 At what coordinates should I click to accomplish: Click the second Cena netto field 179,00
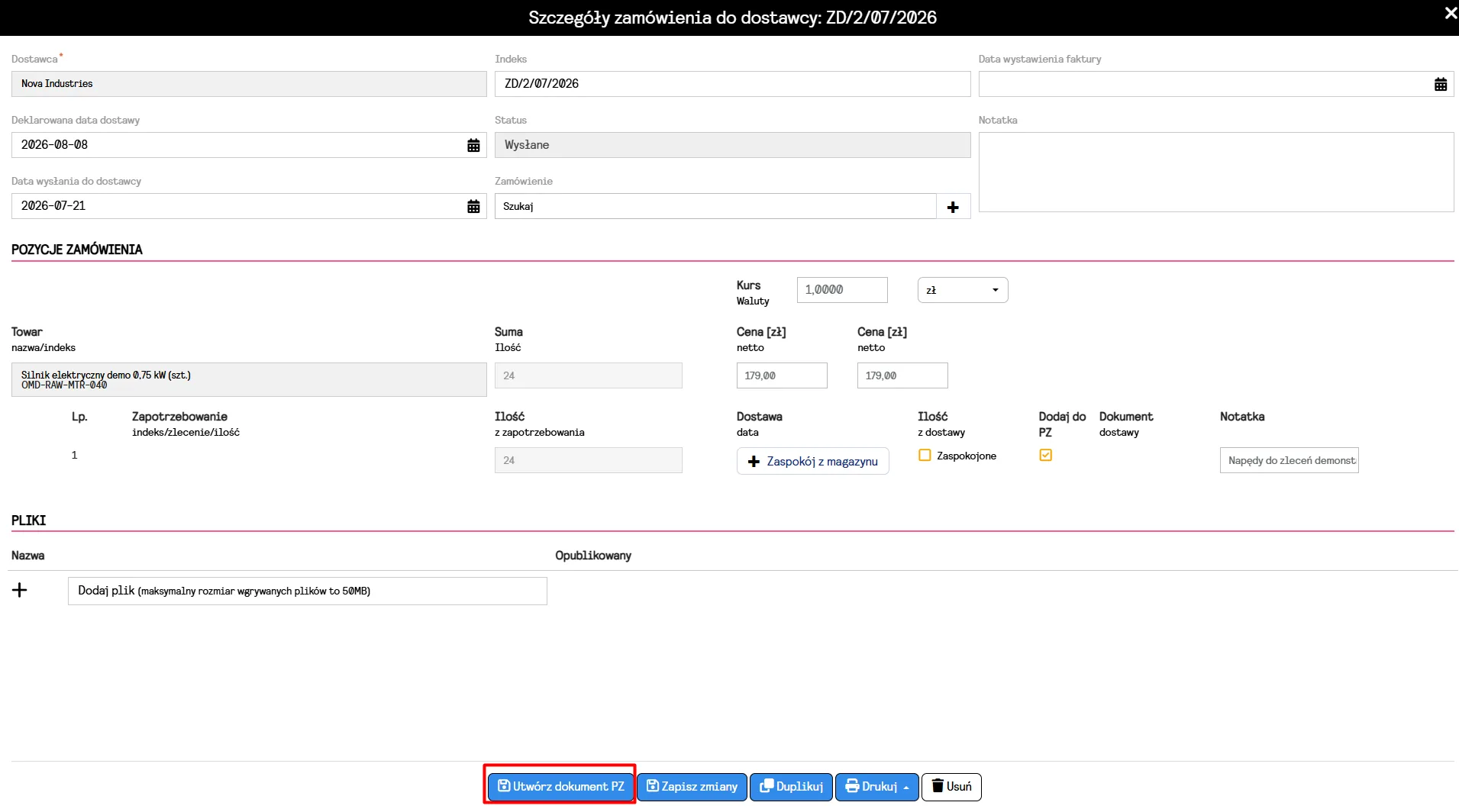coord(902,375)
